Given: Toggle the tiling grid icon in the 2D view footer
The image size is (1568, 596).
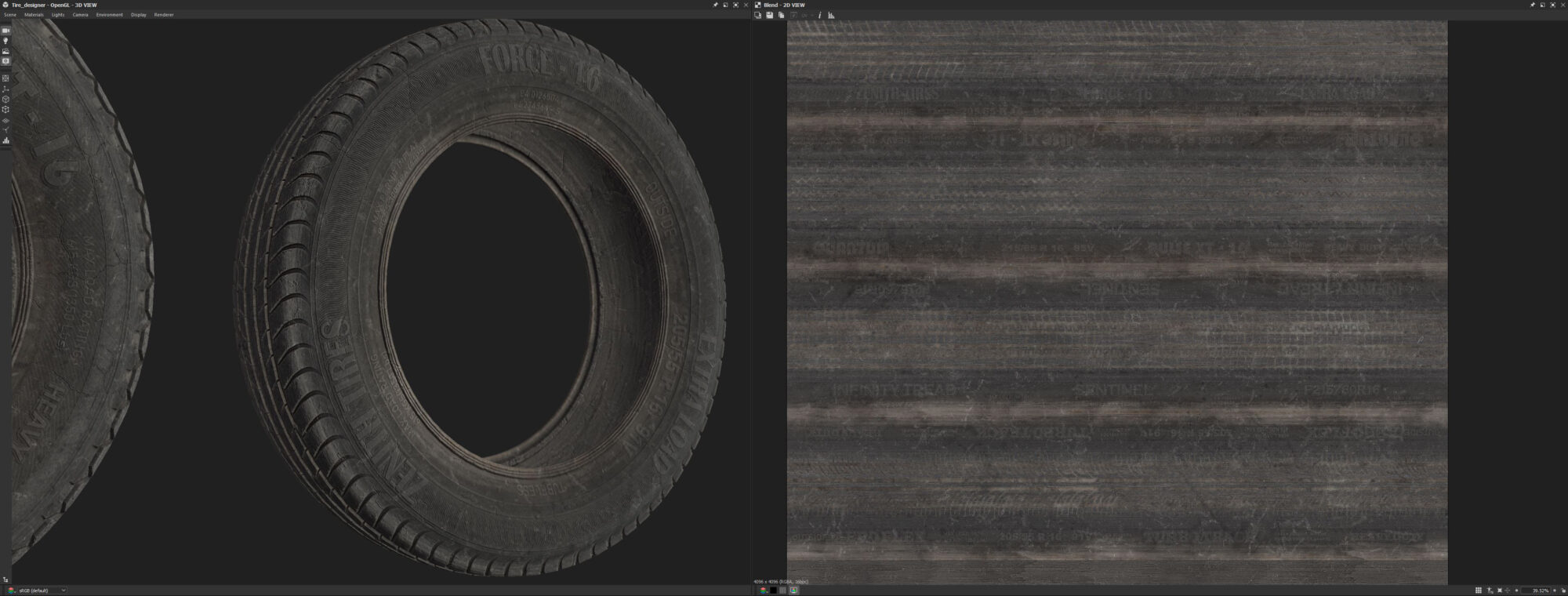Looking at the screenshot, I should click(x=1479, y=591).
